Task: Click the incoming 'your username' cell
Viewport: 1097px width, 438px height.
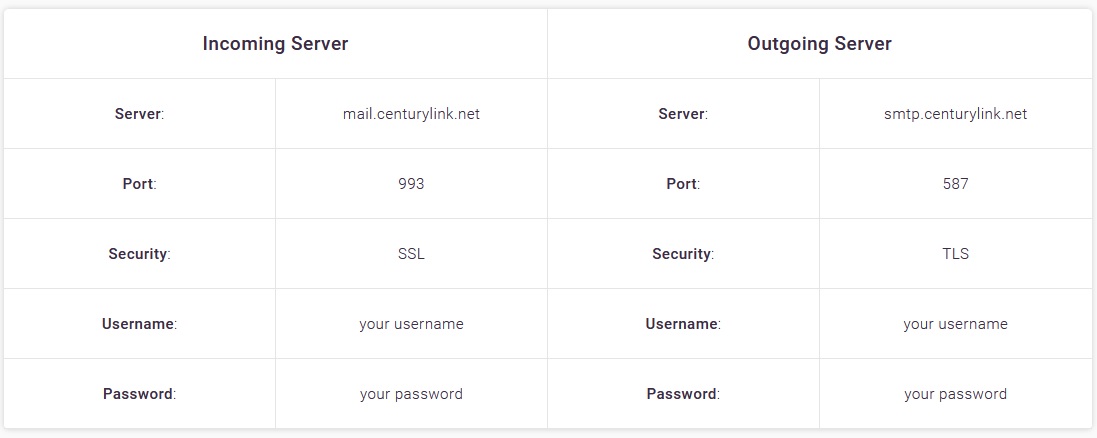Action: tap(411, 324)
